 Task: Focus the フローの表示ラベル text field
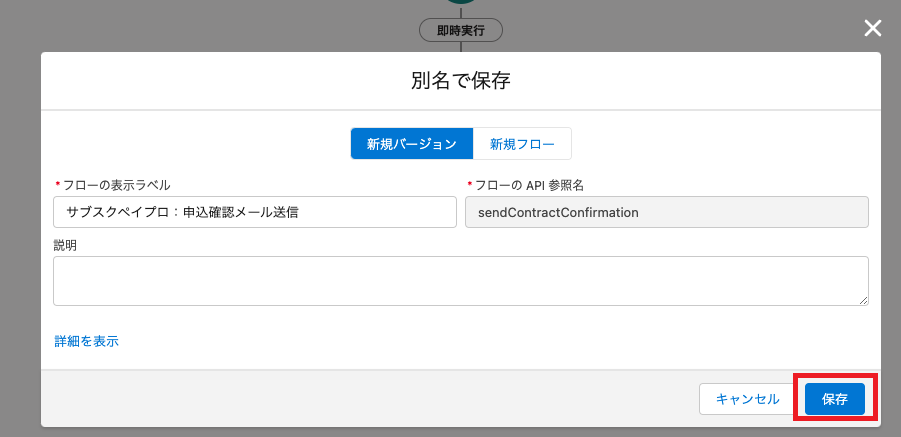coord(254,212)
